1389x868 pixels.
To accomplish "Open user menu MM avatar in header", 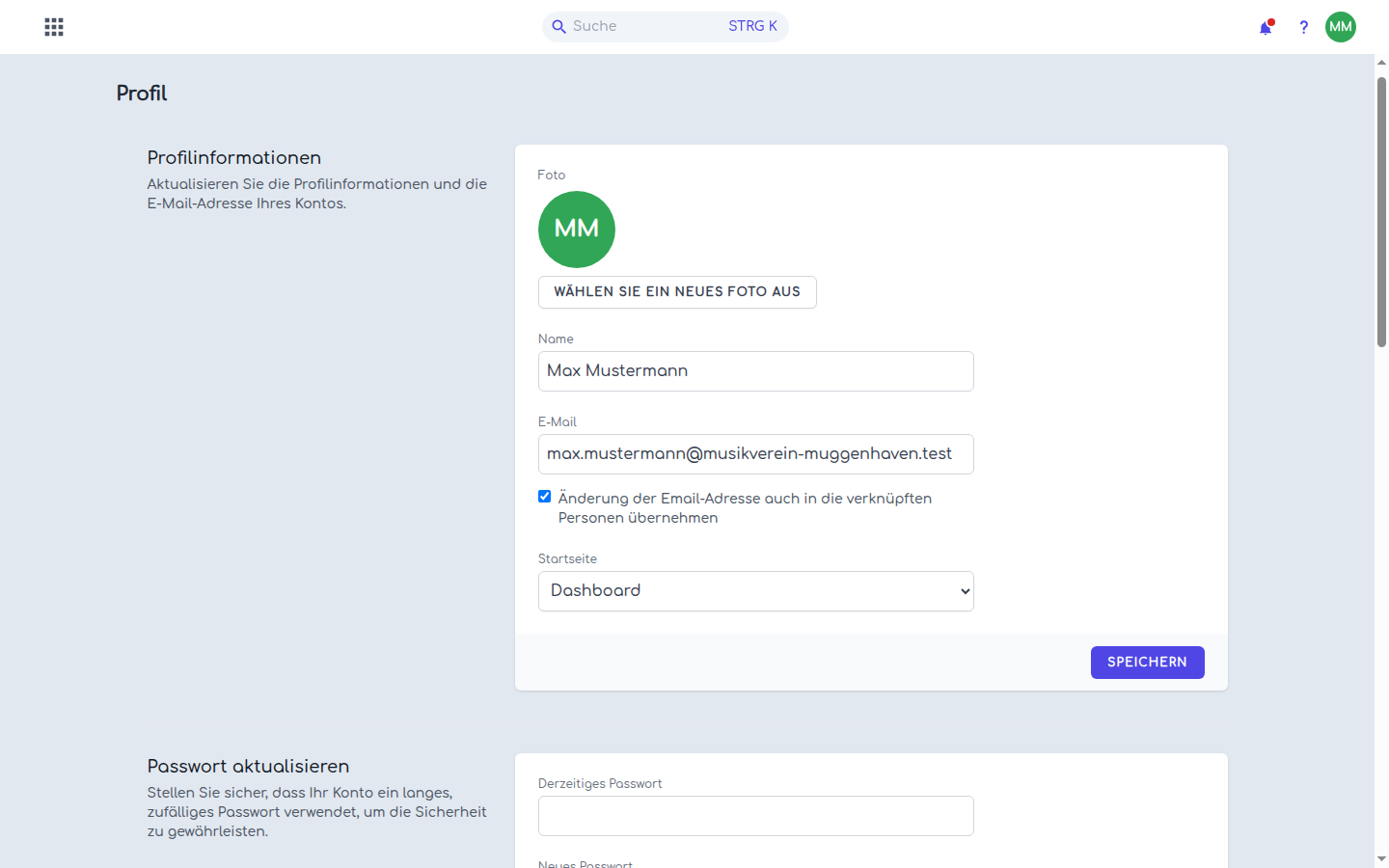I will click(1341, 27).
